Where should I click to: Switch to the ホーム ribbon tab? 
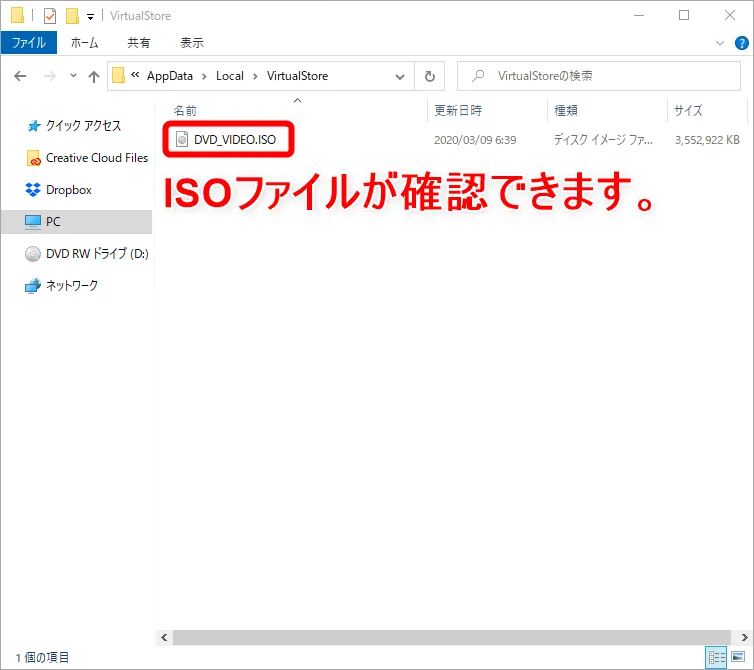point(84,43)
